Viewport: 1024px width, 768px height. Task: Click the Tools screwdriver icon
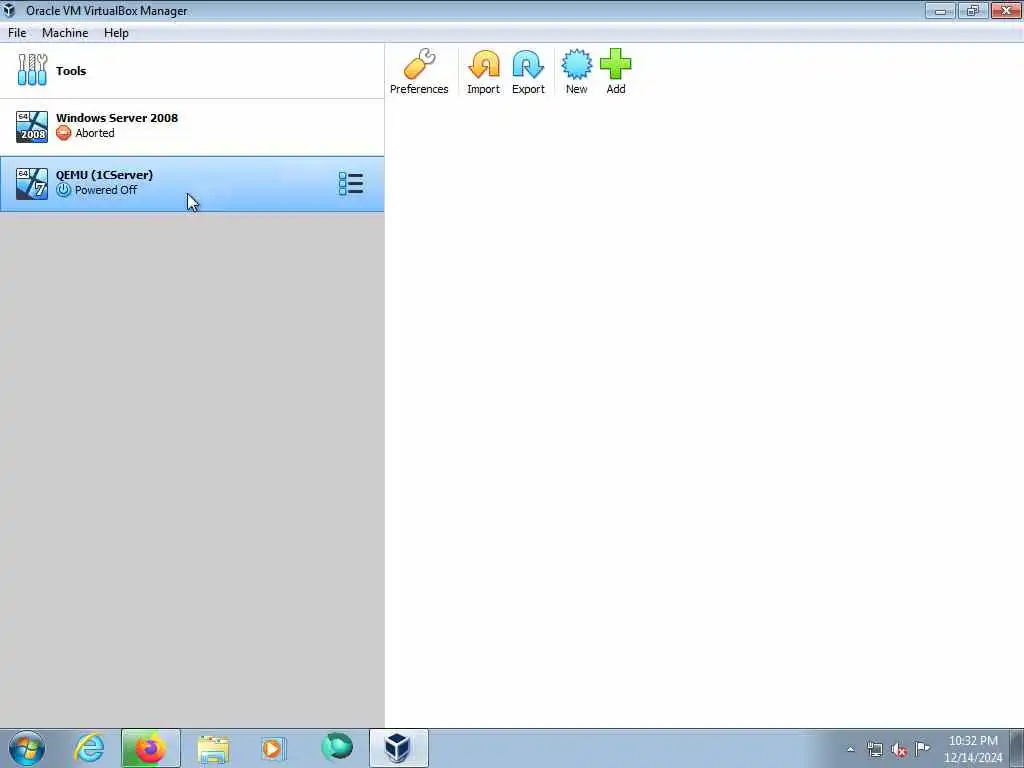(x=32, y=70)
